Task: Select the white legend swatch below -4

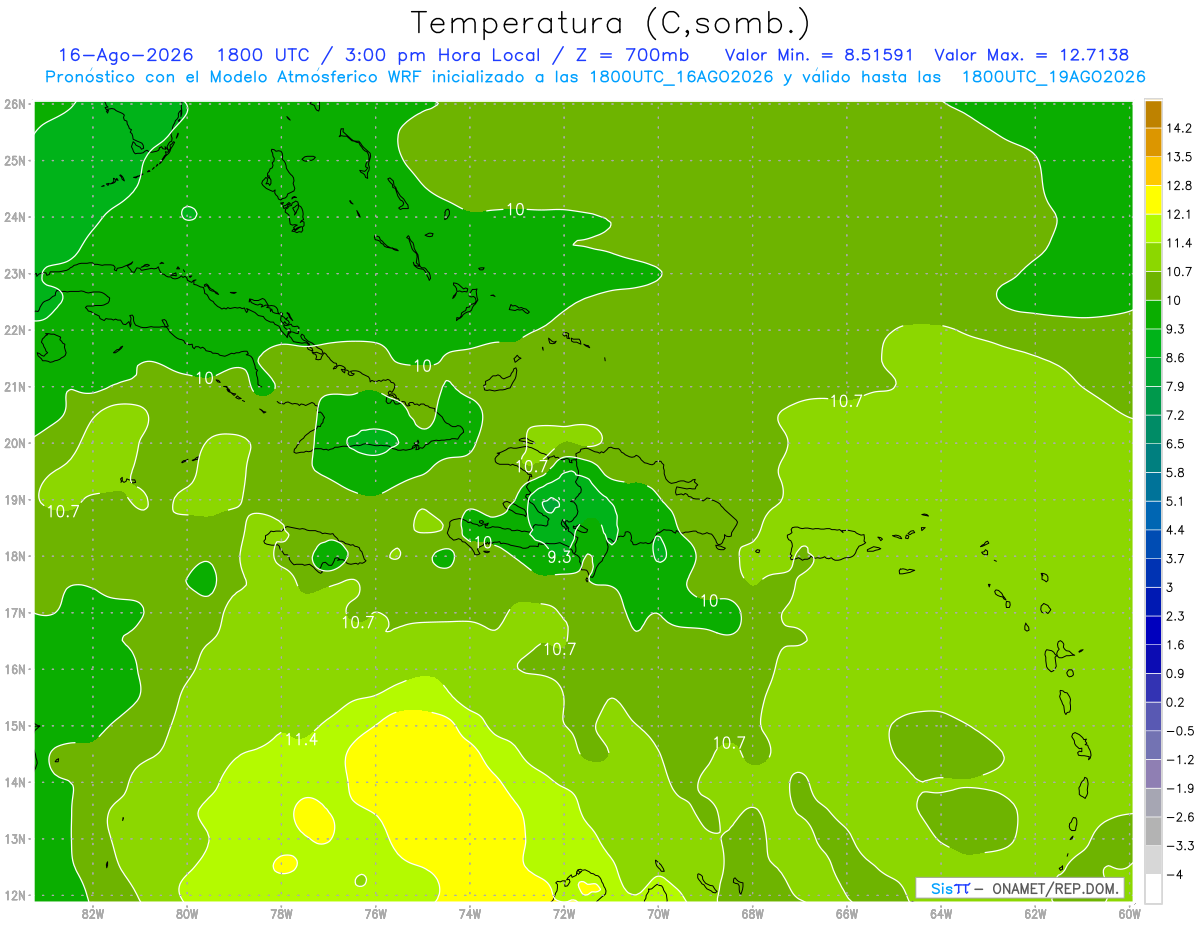Action: tap(1153, 888)
